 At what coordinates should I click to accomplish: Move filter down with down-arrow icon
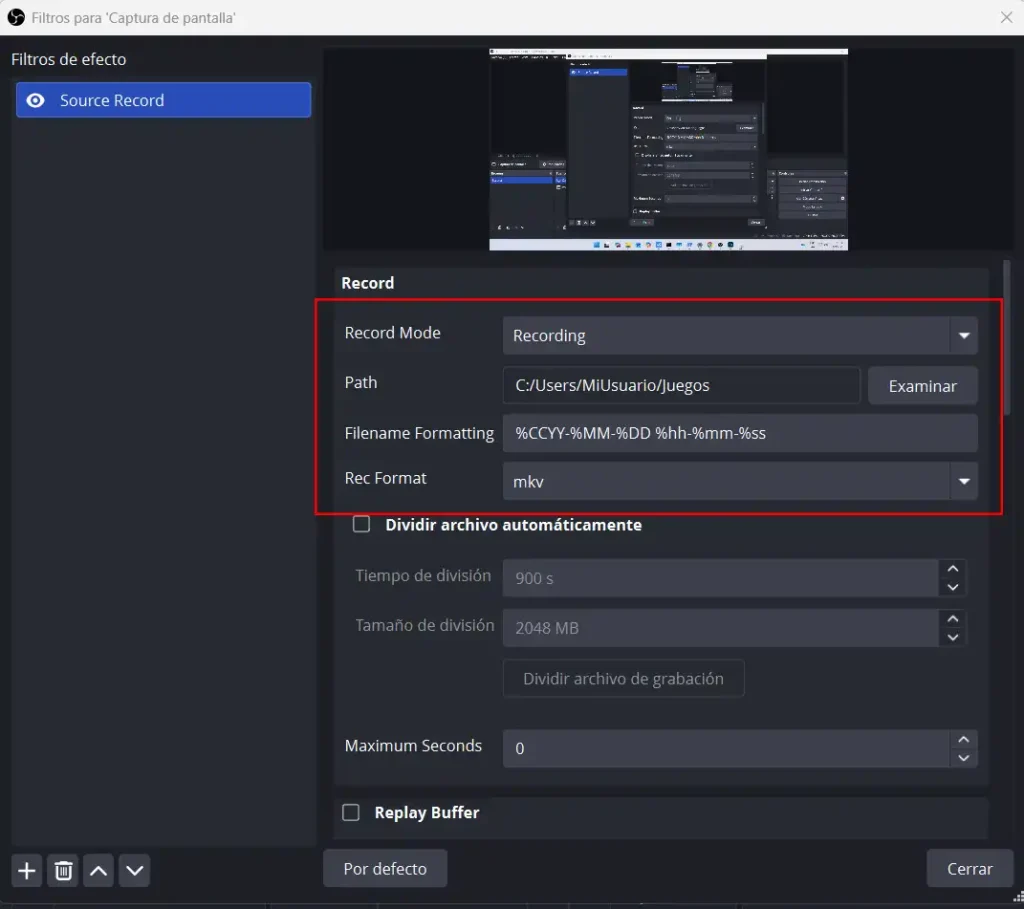coord(135,870)
